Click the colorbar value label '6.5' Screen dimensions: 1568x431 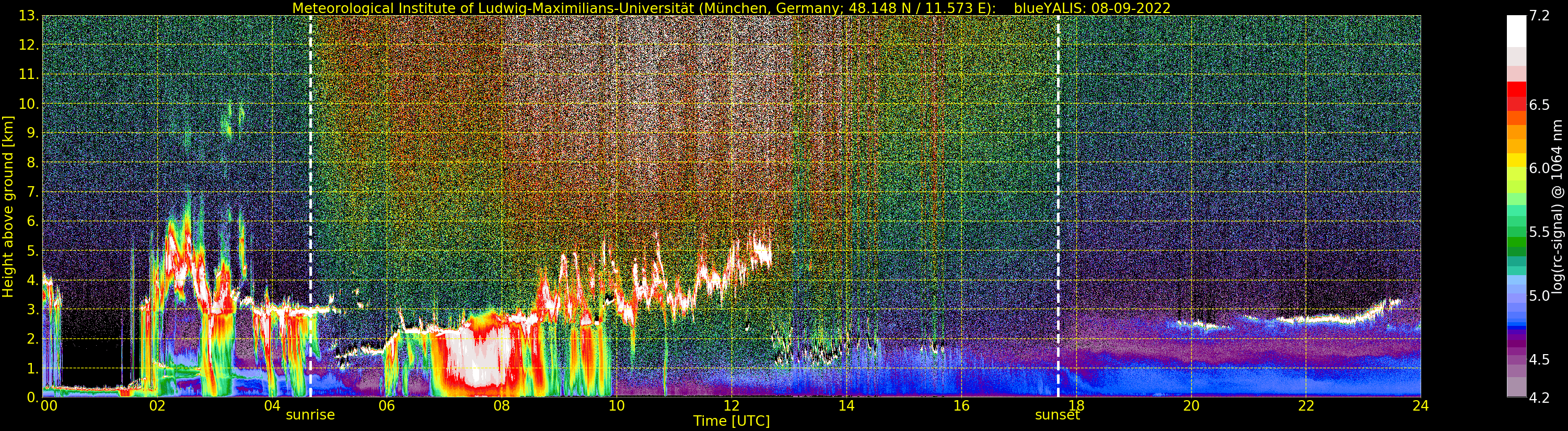click(1539, 105)
